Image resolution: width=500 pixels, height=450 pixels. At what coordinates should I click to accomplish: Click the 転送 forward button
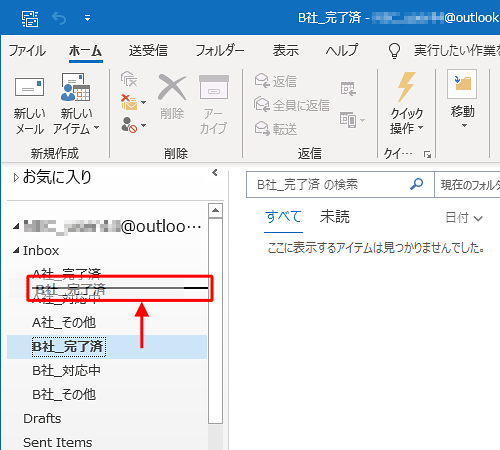[x=276, y=129]
